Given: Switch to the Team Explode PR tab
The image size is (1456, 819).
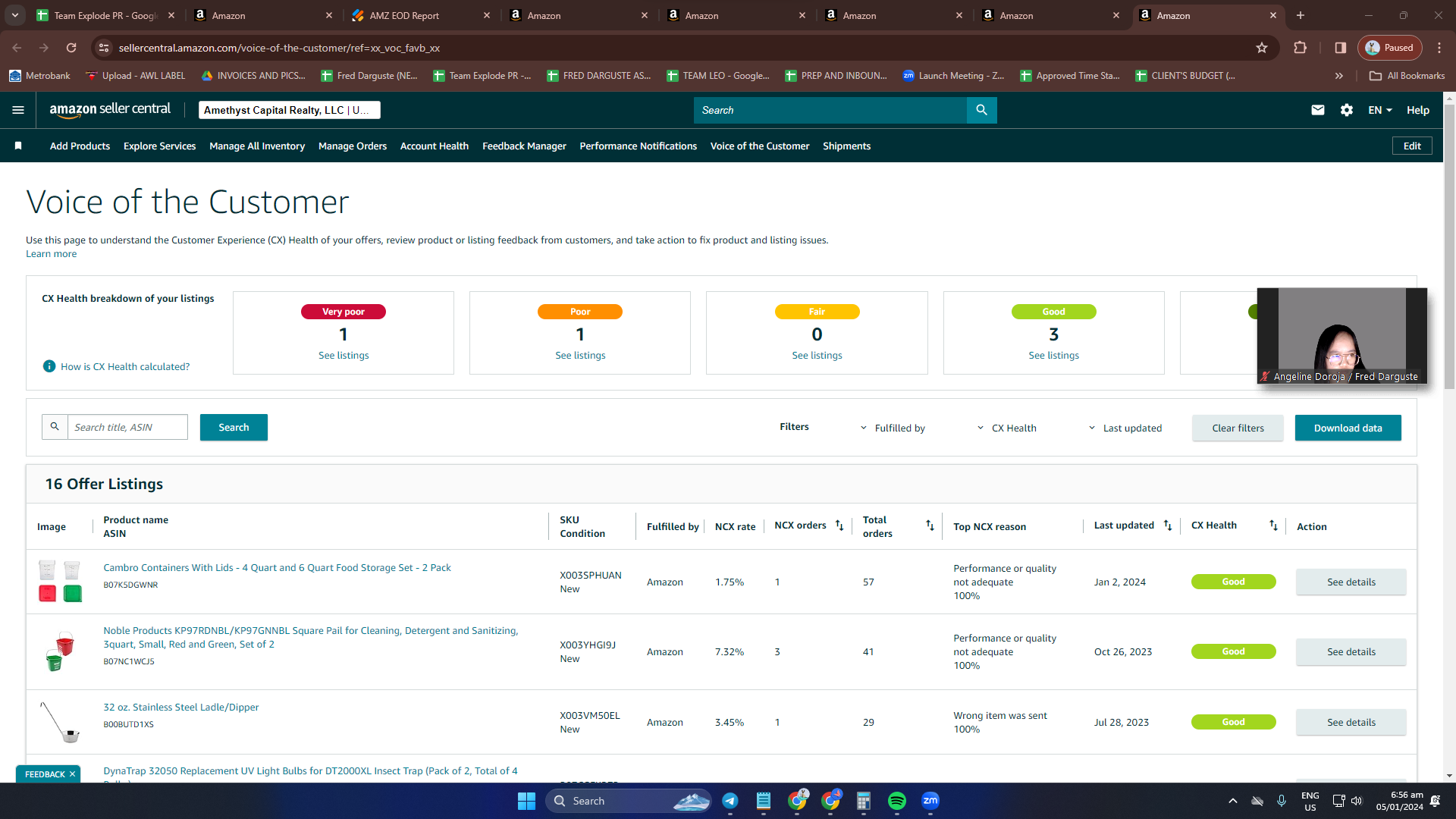Looking at the screenshot, I should click(x=105, y=15).
